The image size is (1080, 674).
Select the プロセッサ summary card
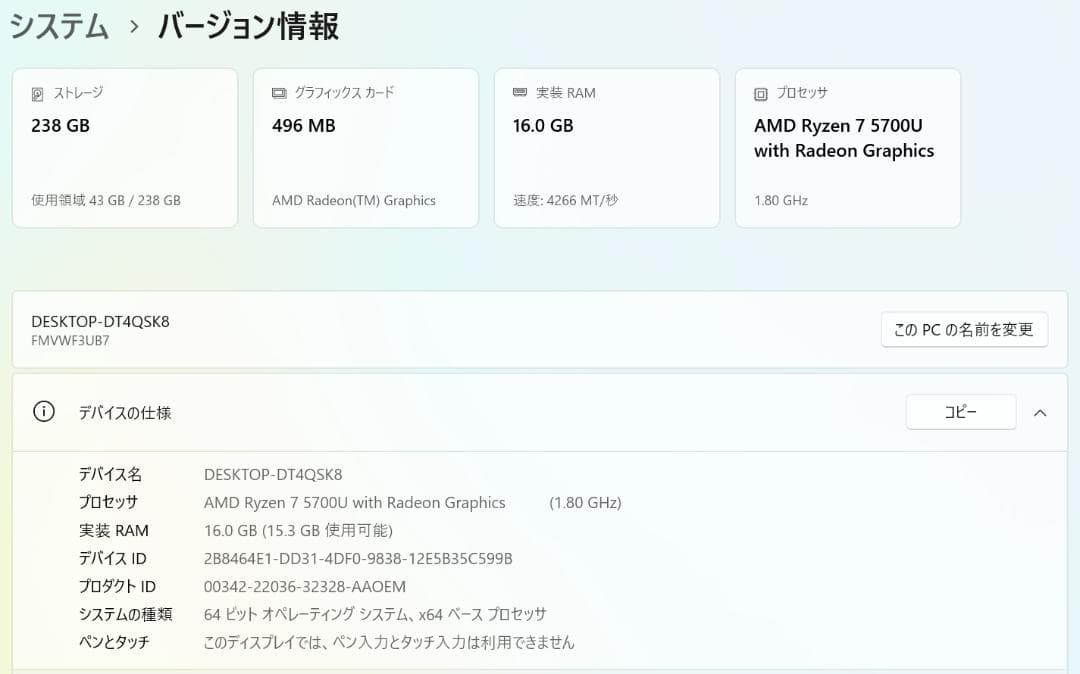(847, 148)
